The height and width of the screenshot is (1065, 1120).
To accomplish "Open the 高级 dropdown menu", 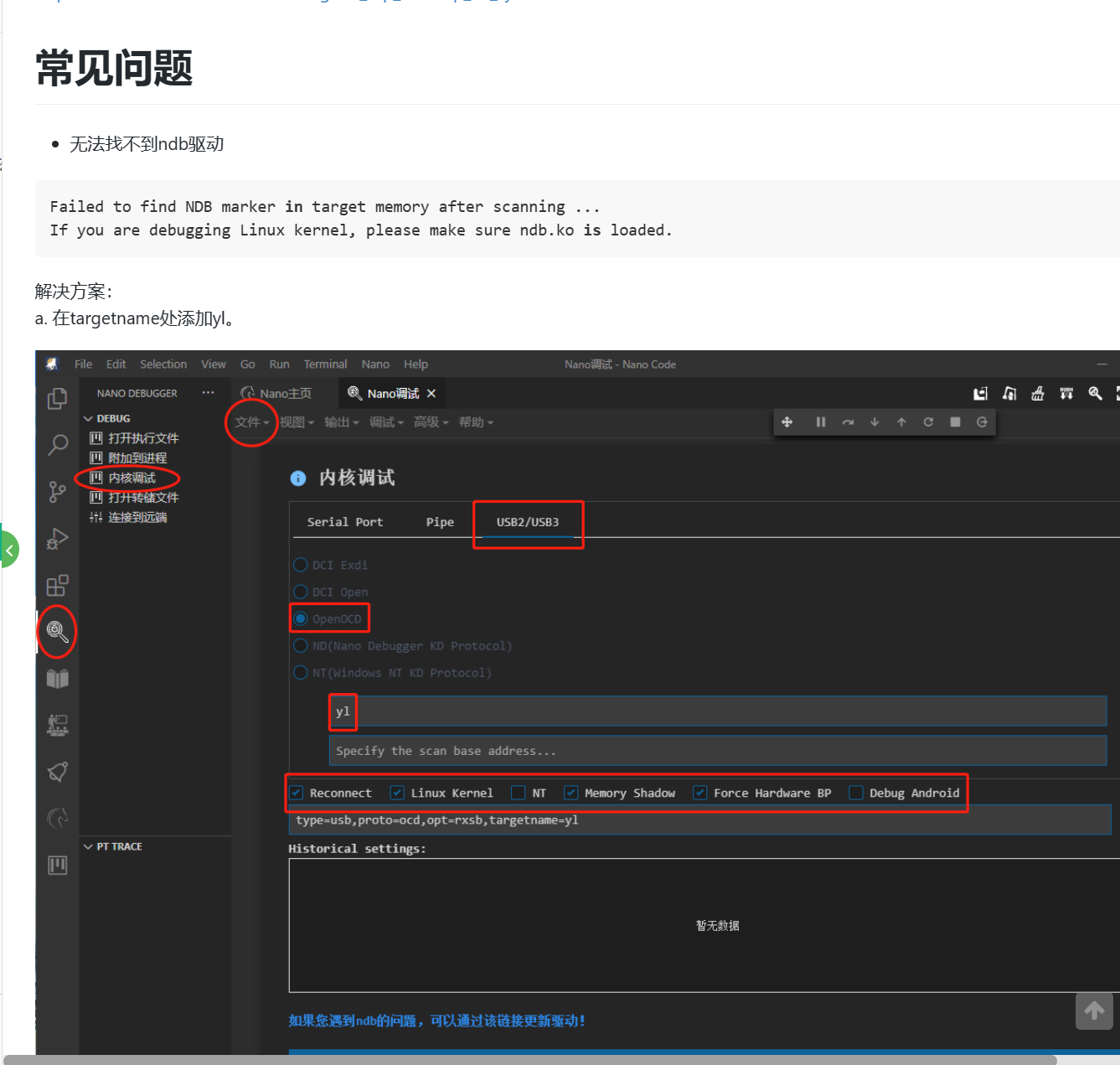I will pyautogui.click(x=431, y=422).
